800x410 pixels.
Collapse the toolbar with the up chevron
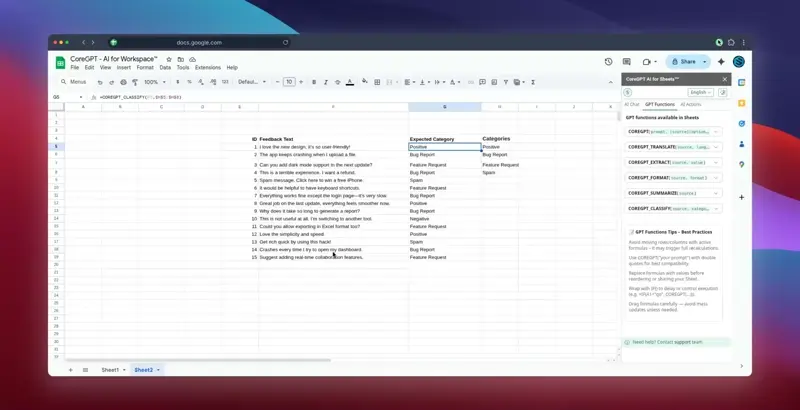611,82
